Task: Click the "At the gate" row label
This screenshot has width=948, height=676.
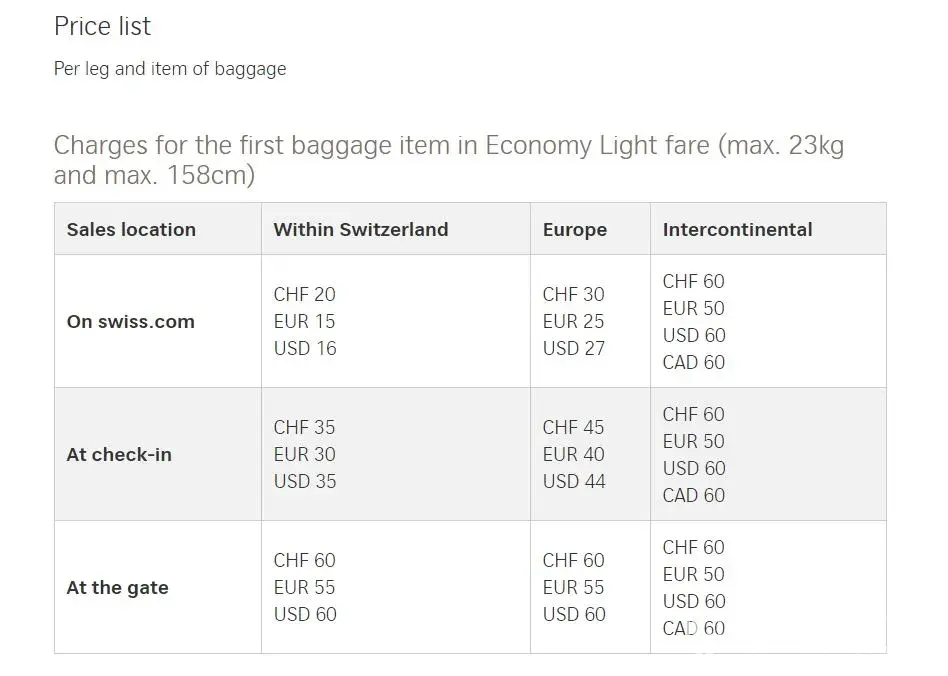Action: click(117, 588)
